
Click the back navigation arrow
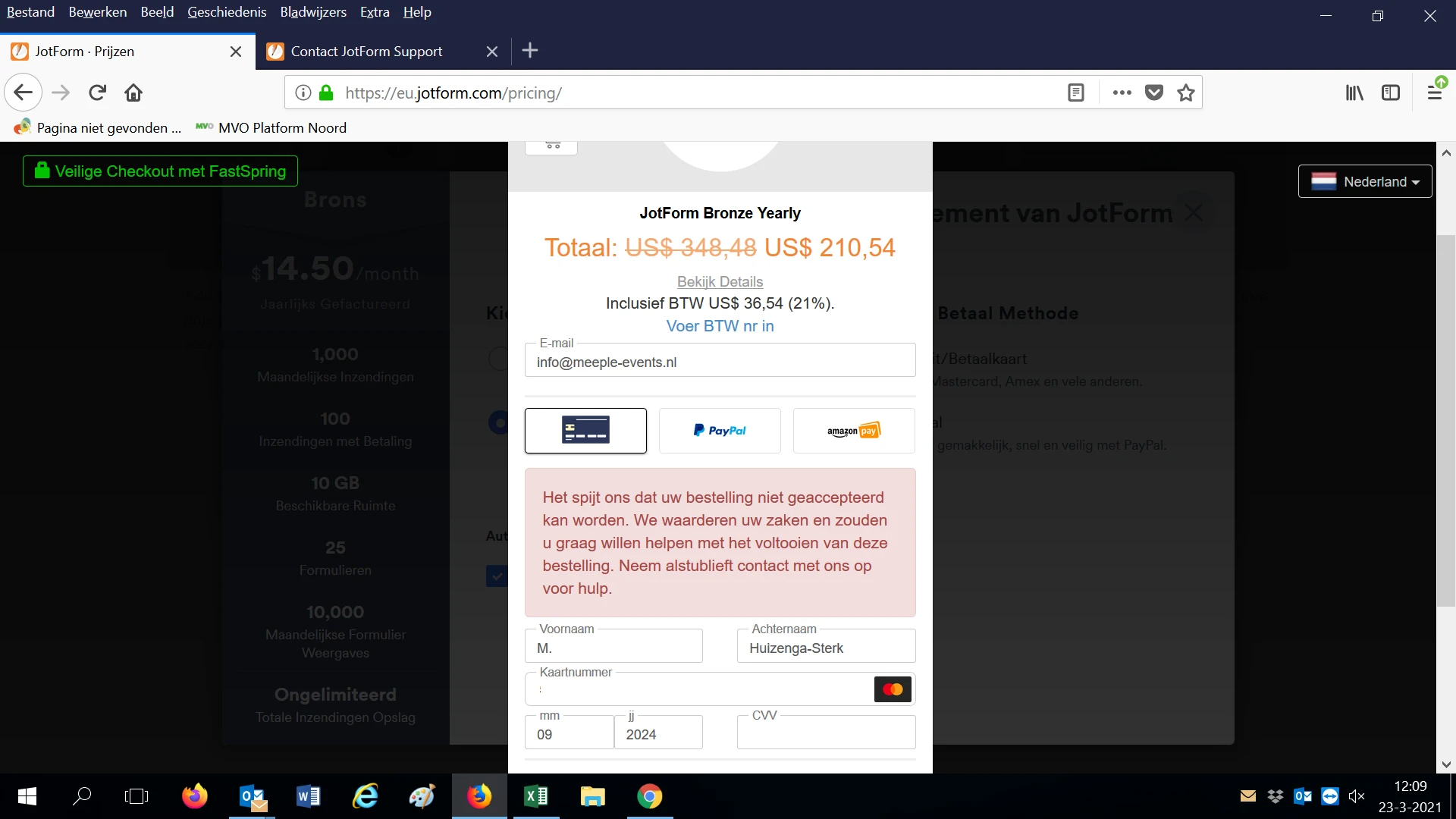(23, 92)
